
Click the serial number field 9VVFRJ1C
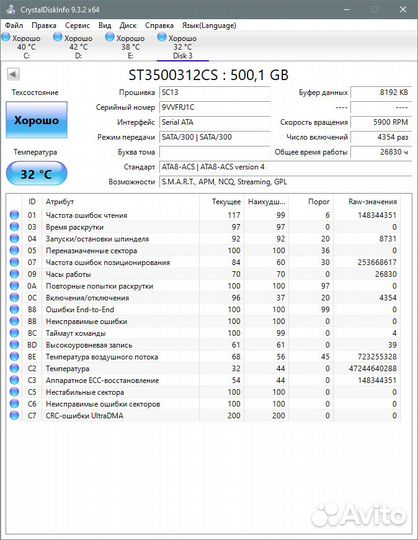click(215, 107)
